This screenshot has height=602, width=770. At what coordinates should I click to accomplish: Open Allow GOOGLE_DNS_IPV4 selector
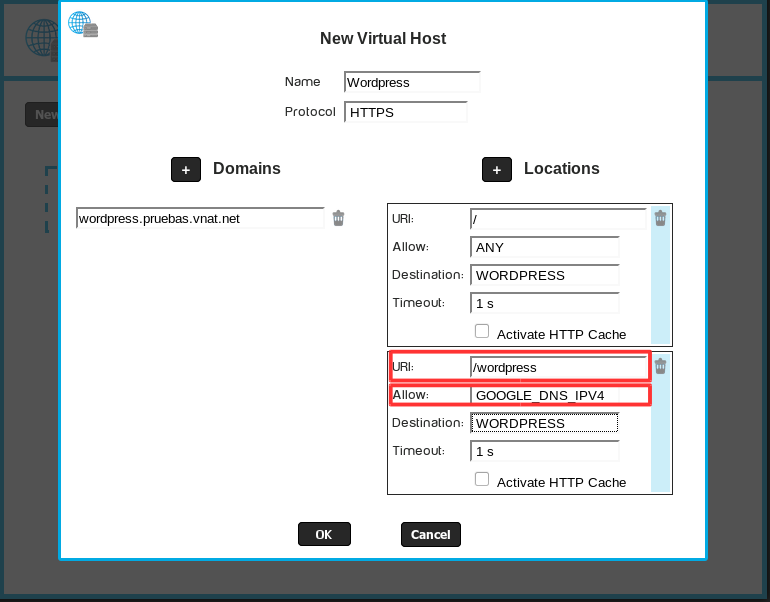click(545, 395)
